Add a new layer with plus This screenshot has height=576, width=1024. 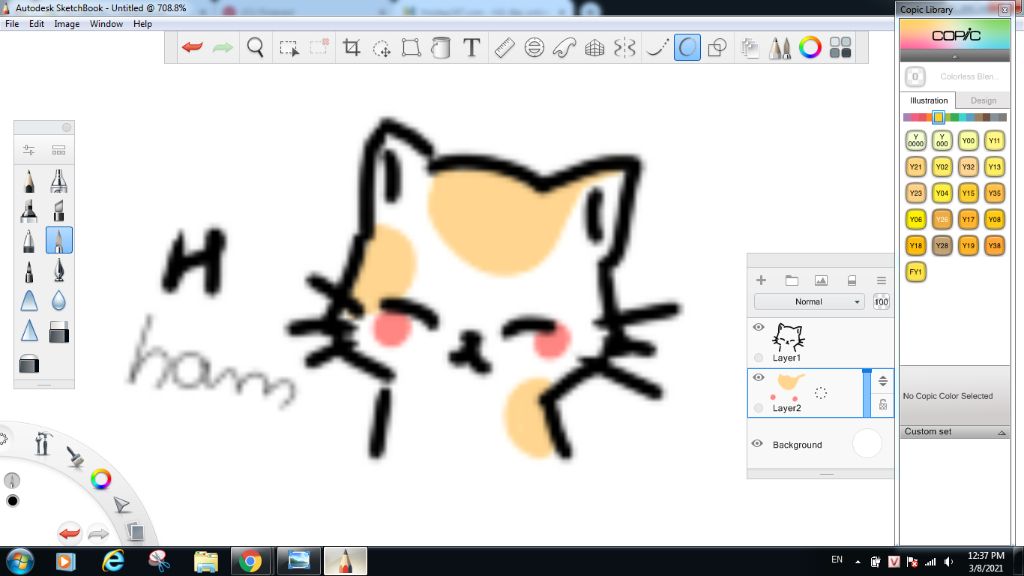pos(761,280)
